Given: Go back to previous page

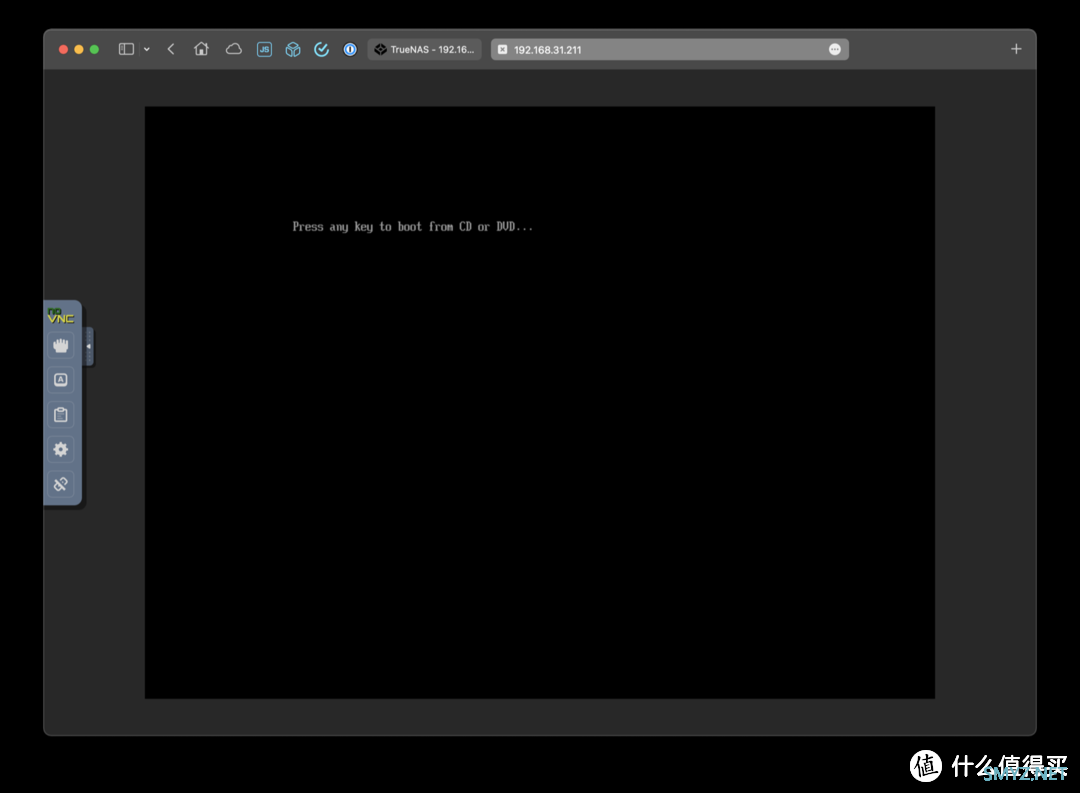Looking at the screenshot, I should coord(171,49).
